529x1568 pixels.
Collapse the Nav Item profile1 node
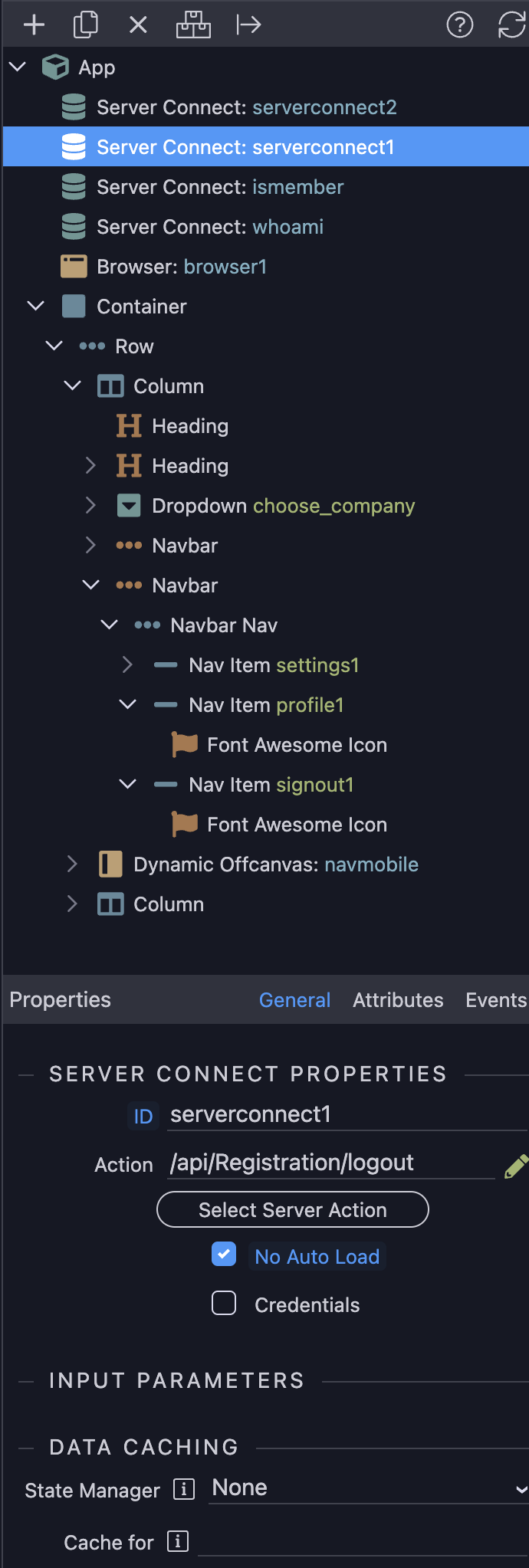pos(127,704)
